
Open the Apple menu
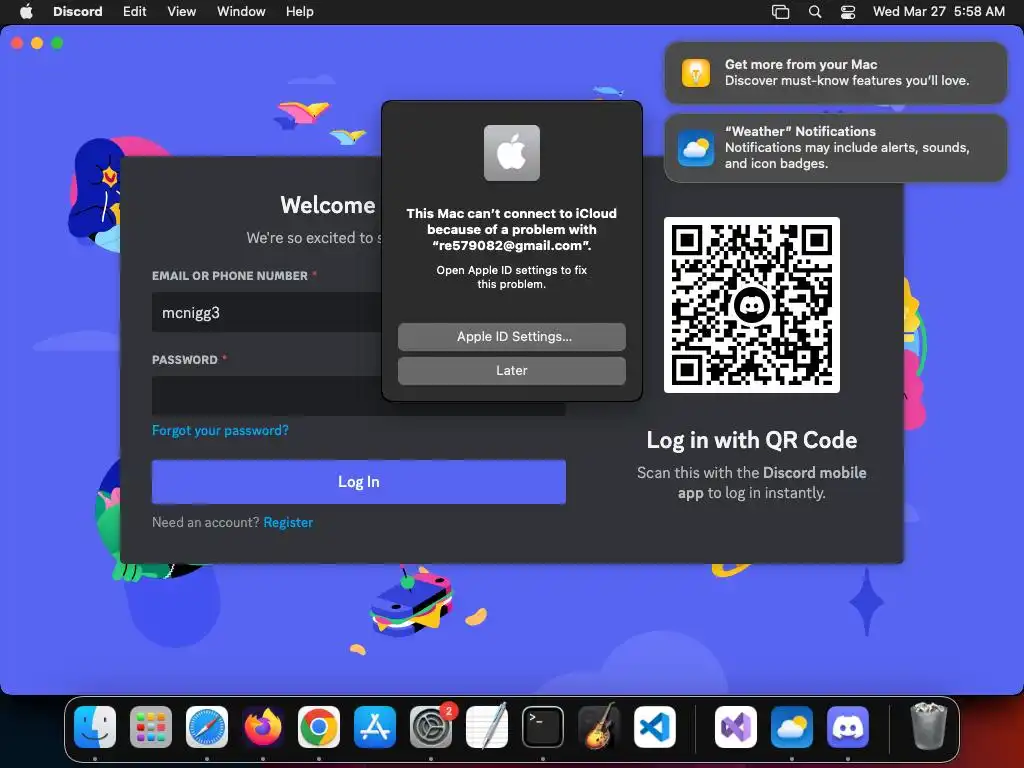tap(26, 11)
